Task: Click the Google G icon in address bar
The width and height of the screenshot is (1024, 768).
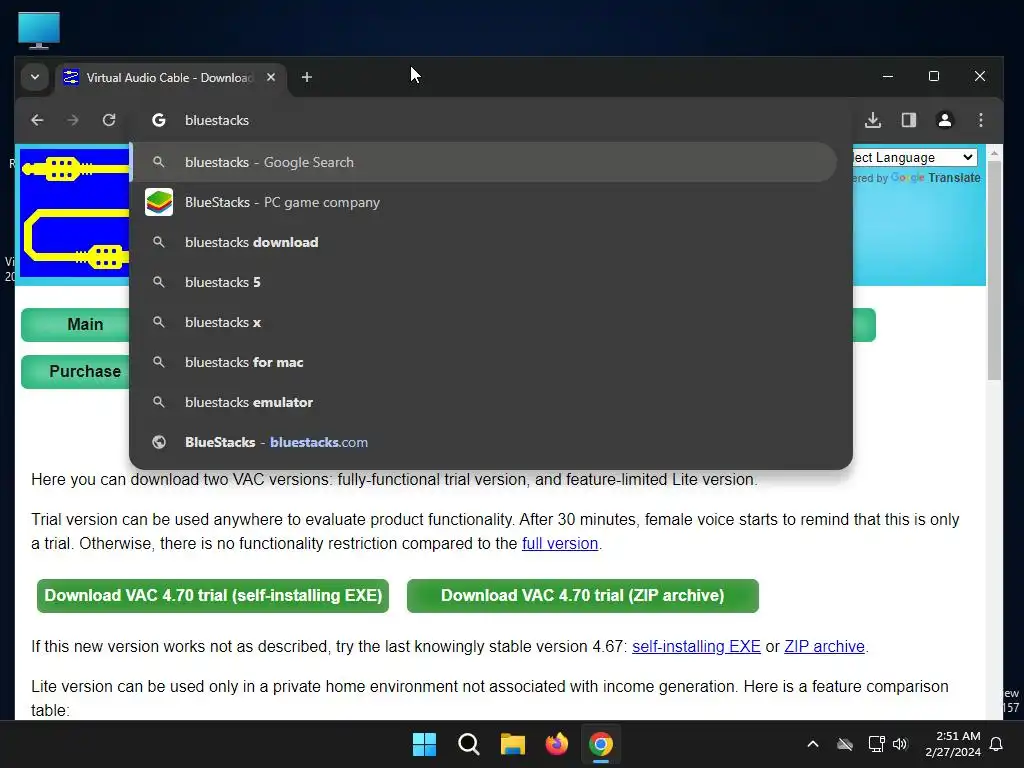Action: 159,120
